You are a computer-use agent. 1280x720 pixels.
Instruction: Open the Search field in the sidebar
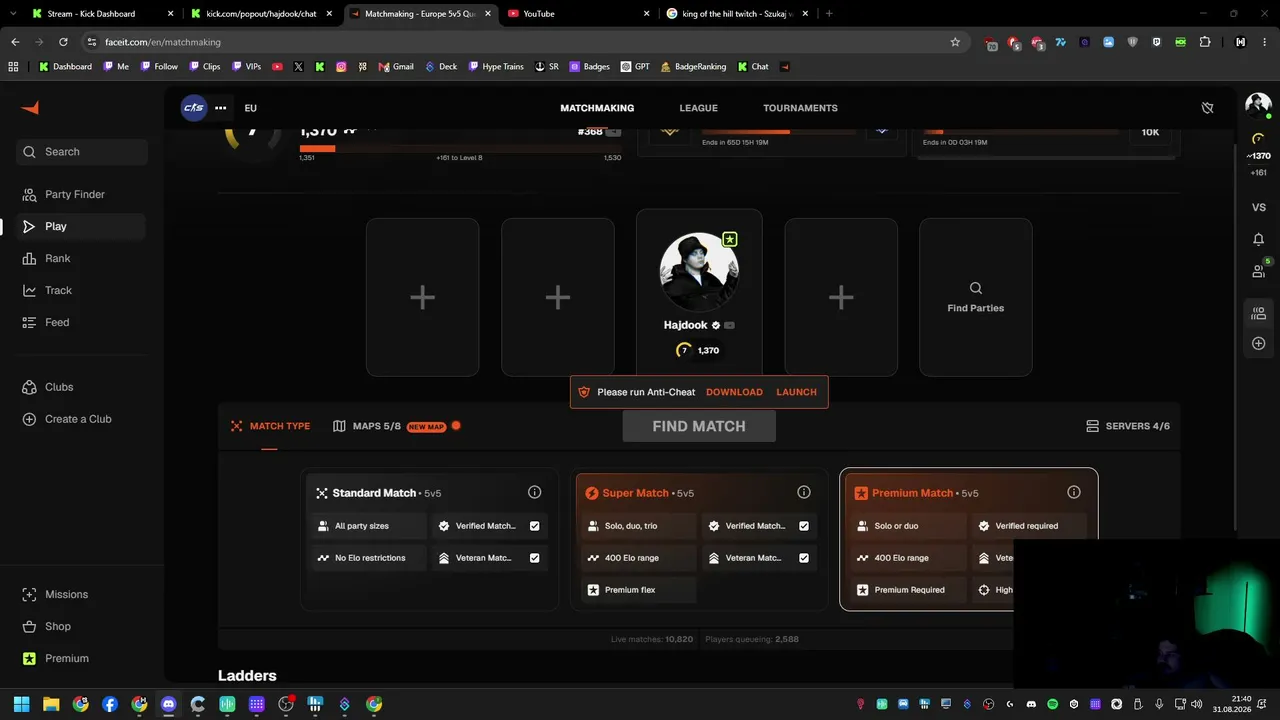click(x=83, y=152)
